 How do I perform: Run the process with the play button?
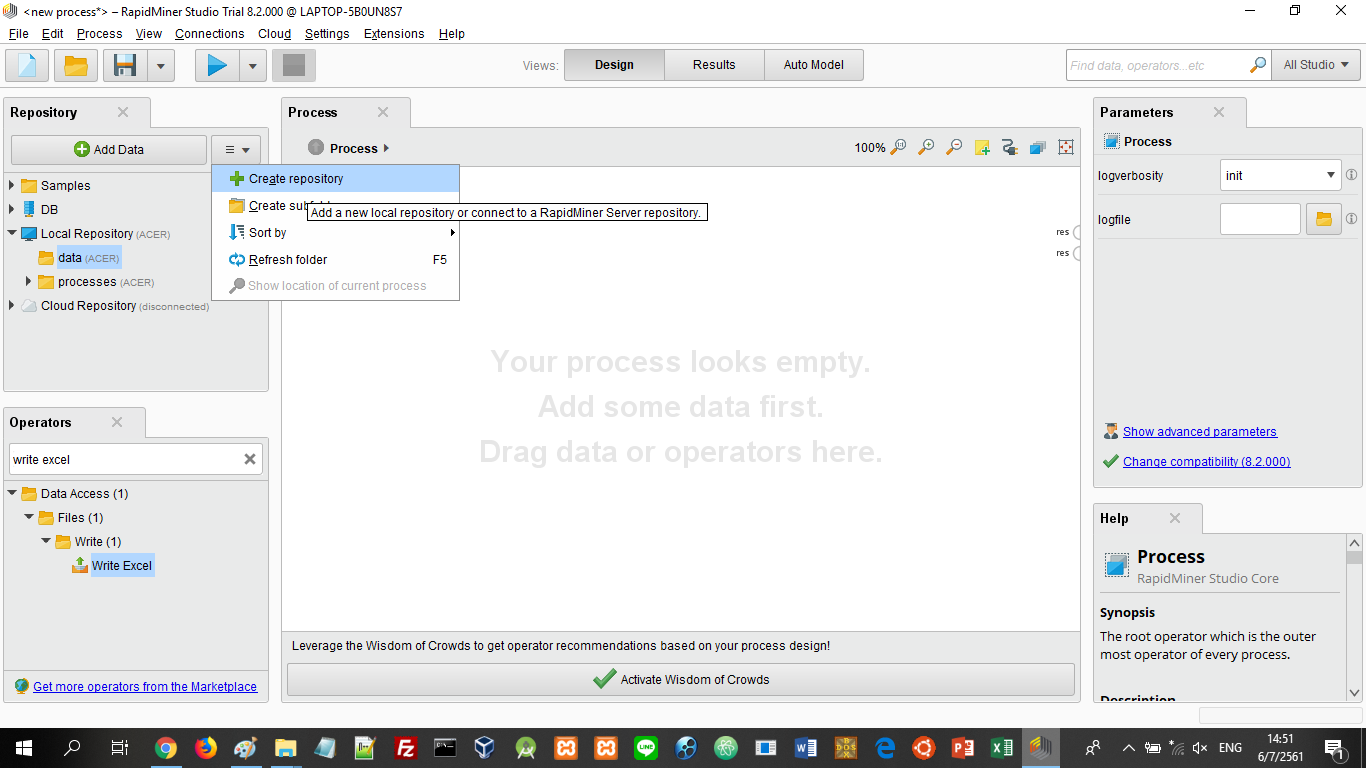point(217,66)
